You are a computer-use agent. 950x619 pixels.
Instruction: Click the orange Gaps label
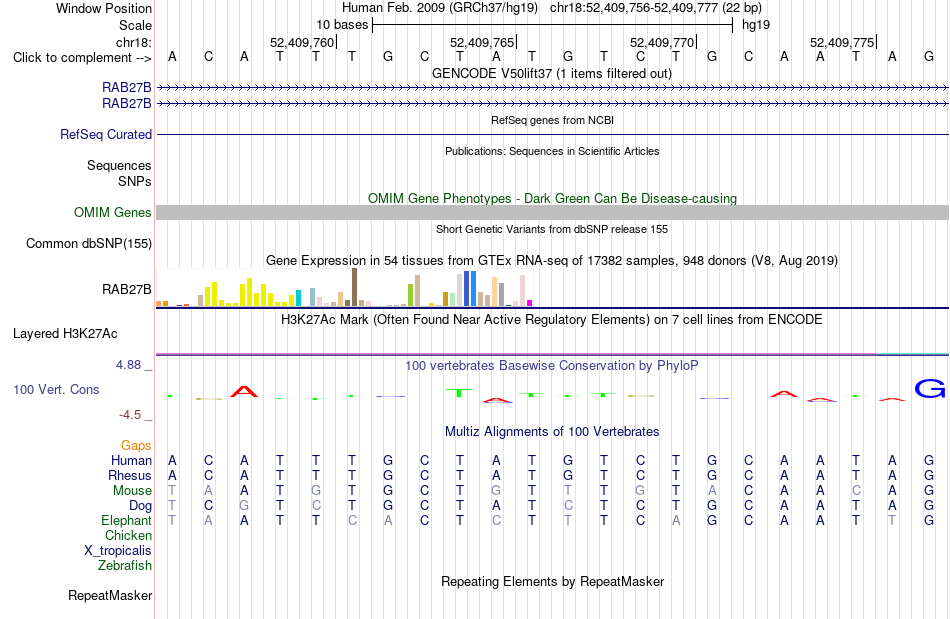pos(136,446)
